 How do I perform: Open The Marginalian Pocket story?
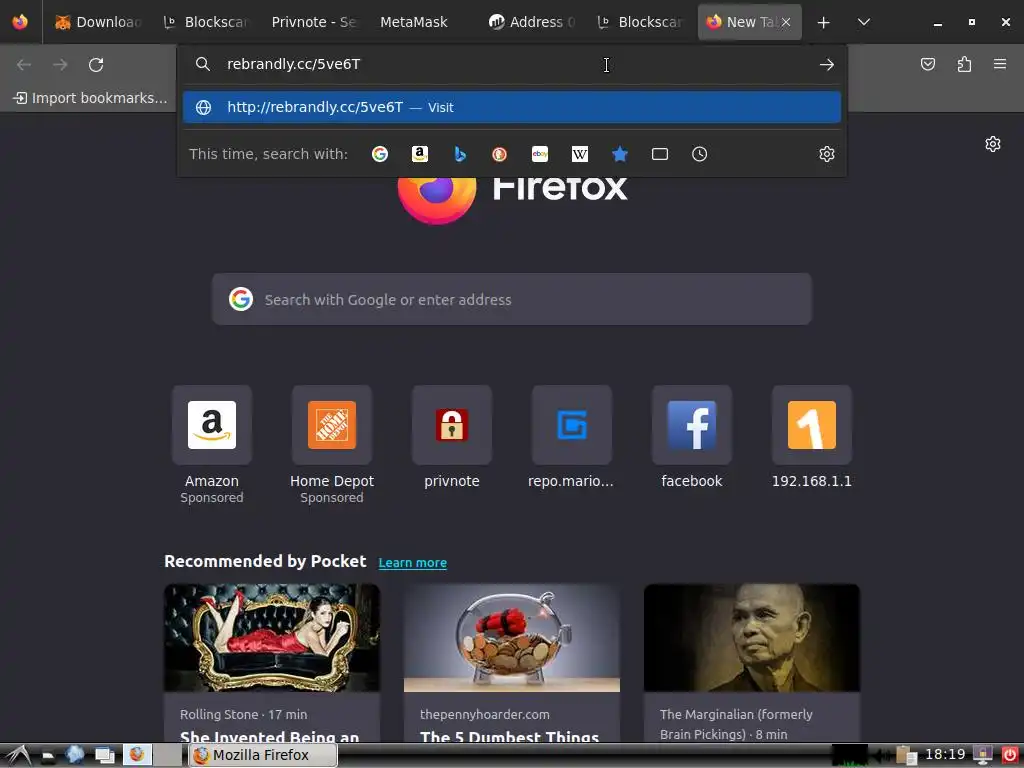click(752, 662)
